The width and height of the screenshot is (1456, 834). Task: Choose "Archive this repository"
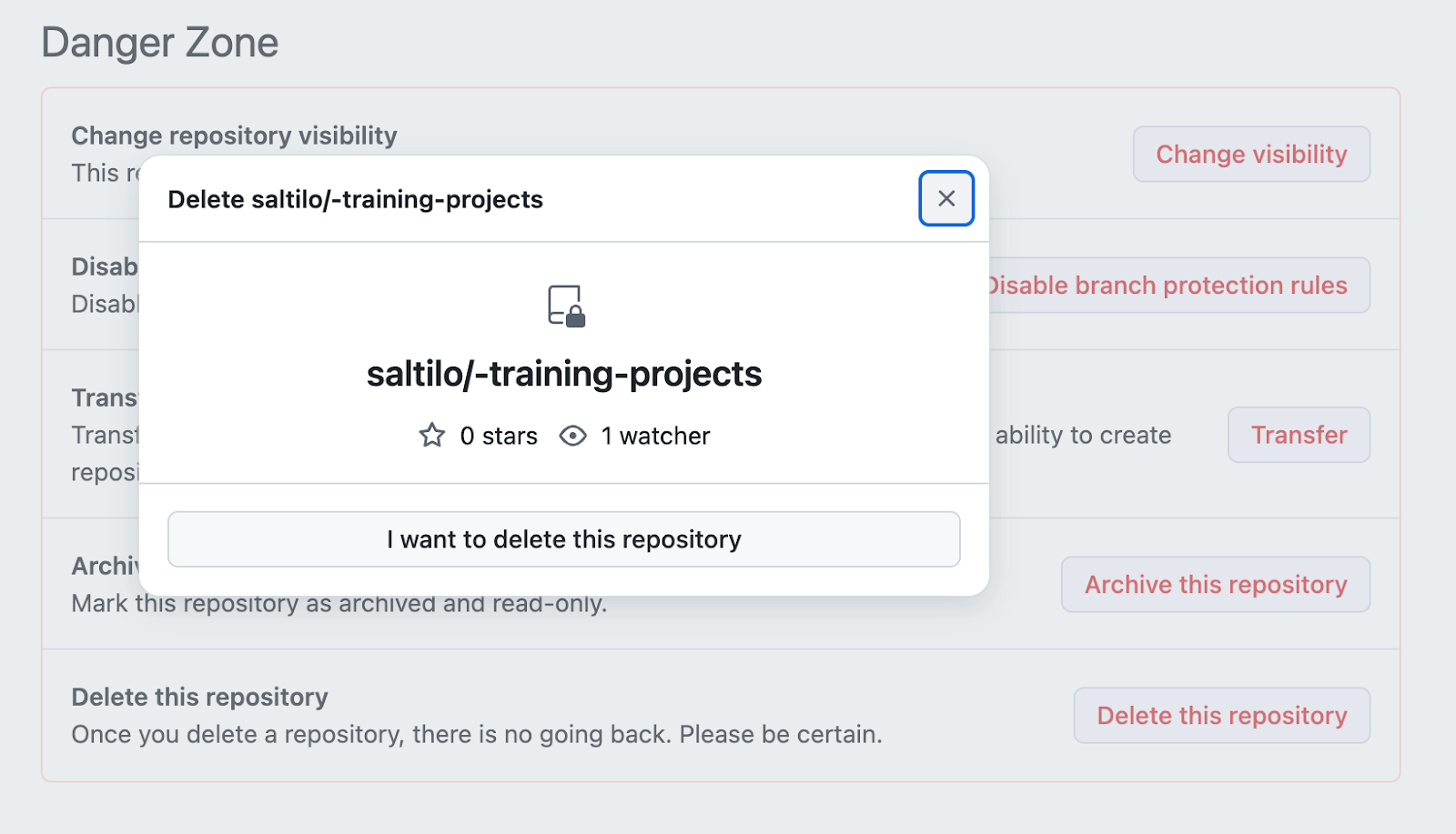(x=1214, y=585)
